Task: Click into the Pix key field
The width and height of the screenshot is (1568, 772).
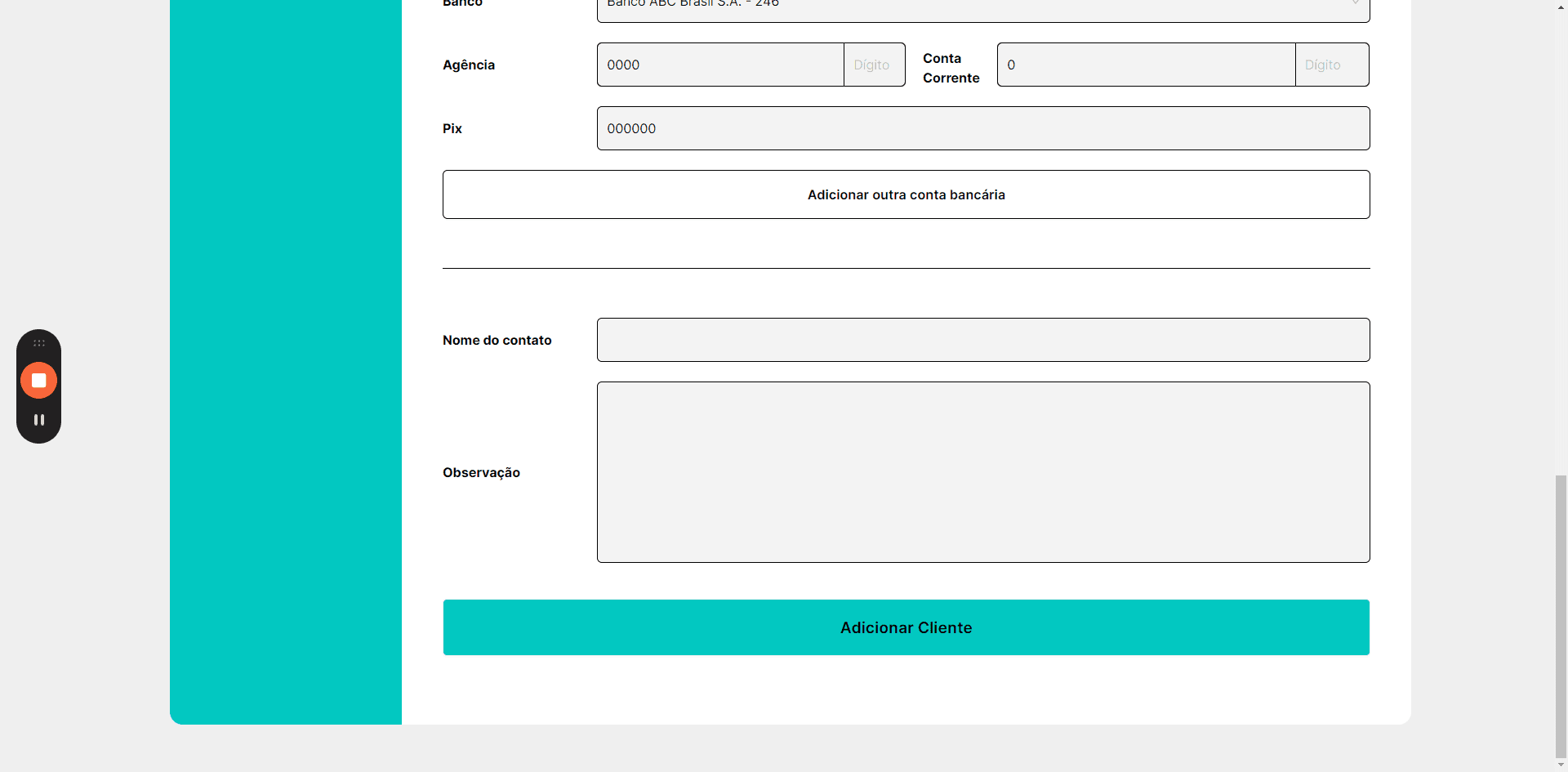Action: click(x=983, y=128)
